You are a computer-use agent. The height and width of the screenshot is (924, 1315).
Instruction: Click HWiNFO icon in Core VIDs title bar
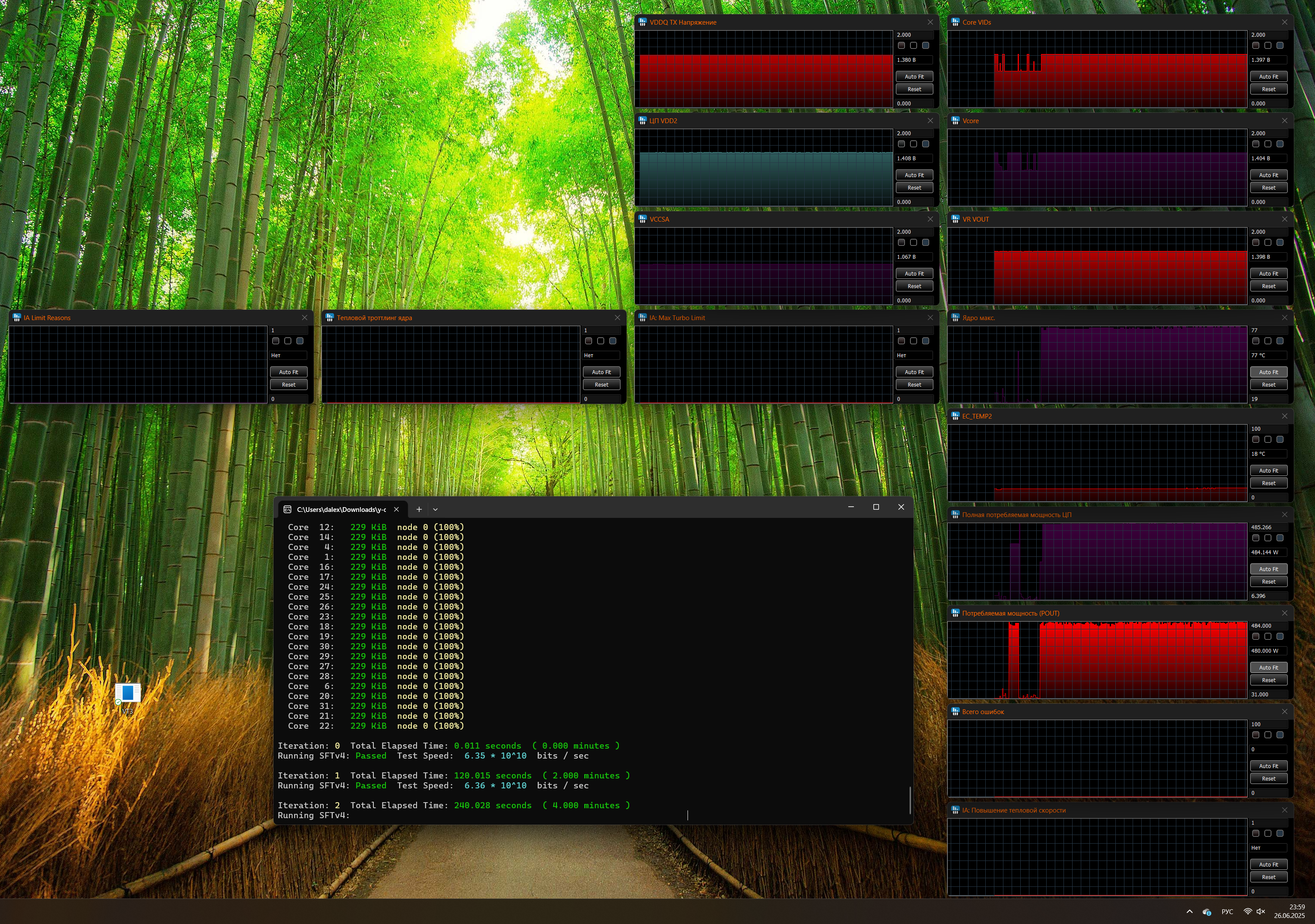[x=955, y=22]
